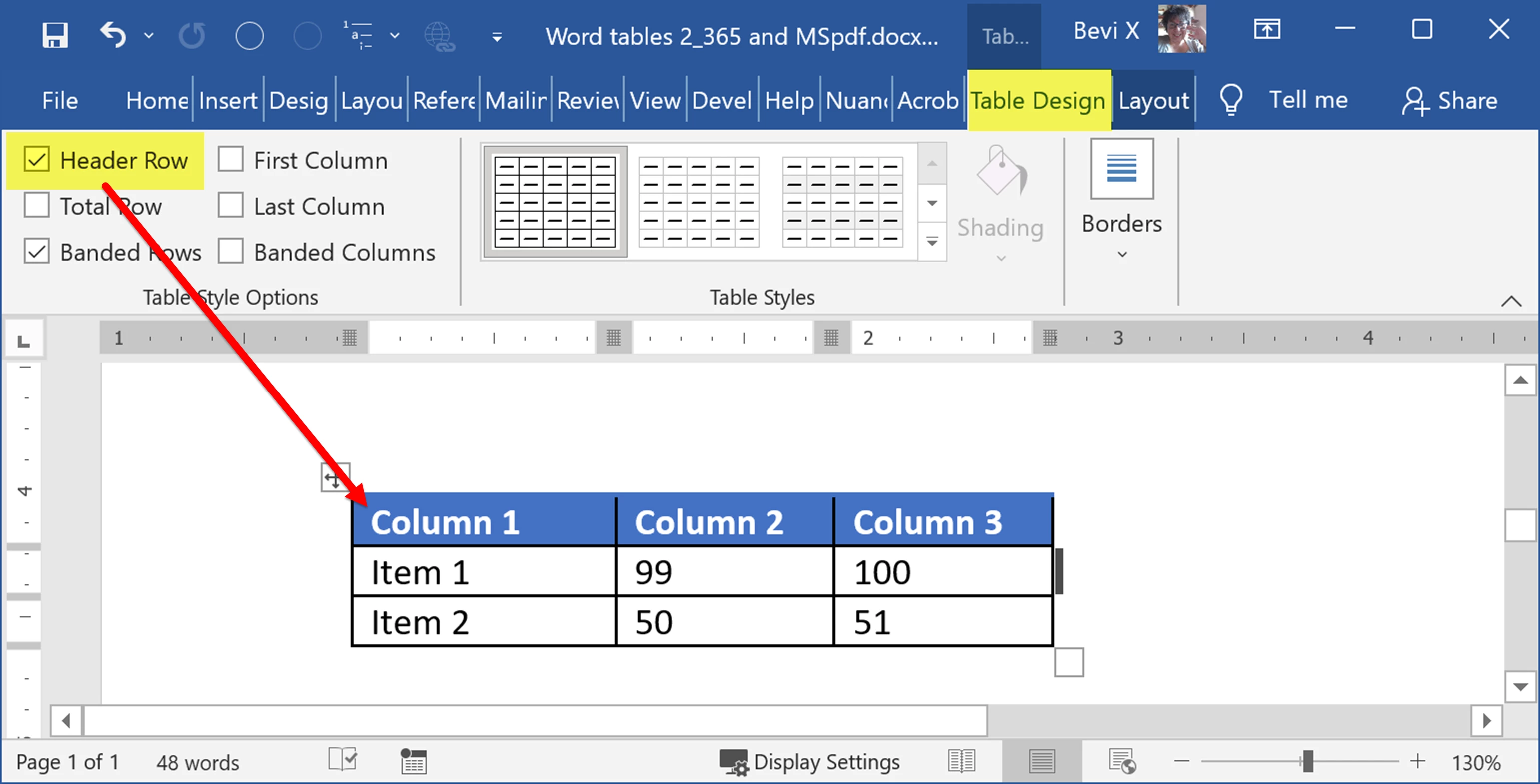Switch to Read Mode view icon
This screenshot has width=1540, height=784.
pyautogui.click(x=961, y=762)
